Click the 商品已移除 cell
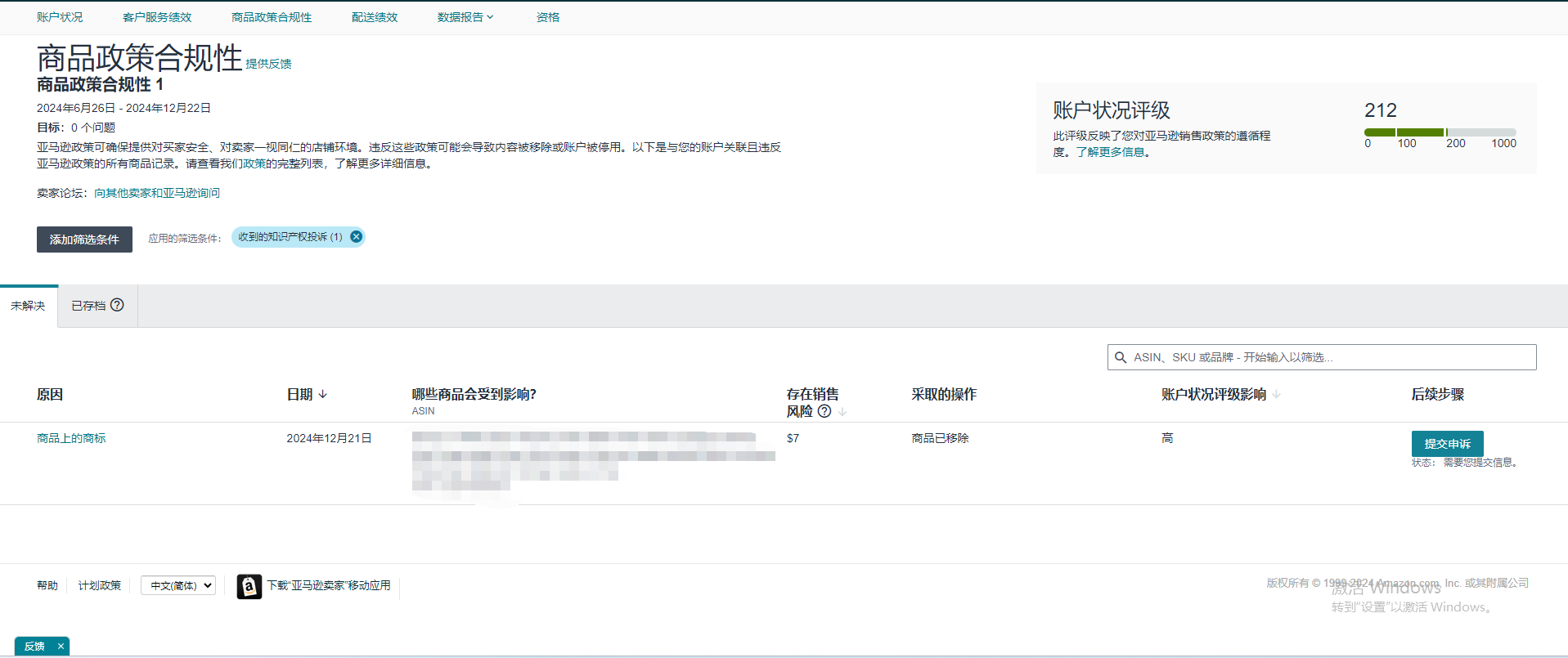This screenshot has height=658, width=1568. coord(941,438)
